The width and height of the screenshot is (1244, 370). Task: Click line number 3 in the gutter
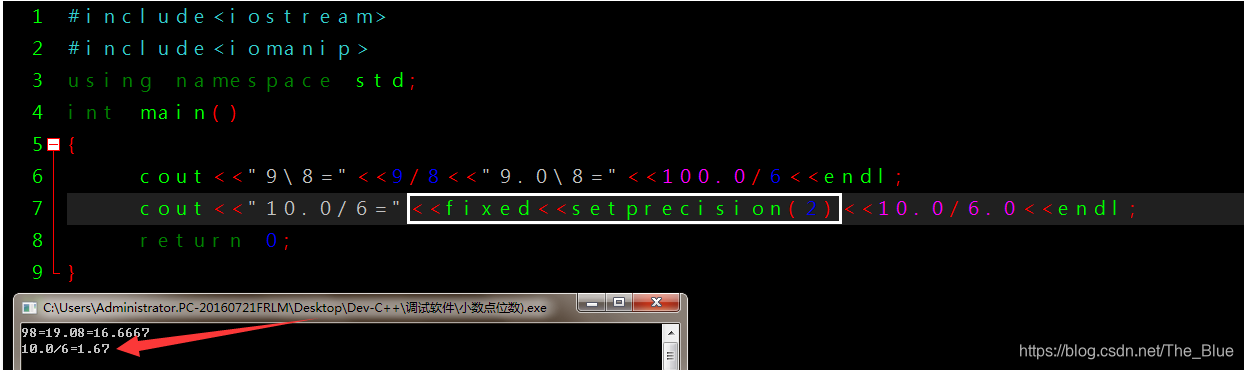click(x=38, y=81)
